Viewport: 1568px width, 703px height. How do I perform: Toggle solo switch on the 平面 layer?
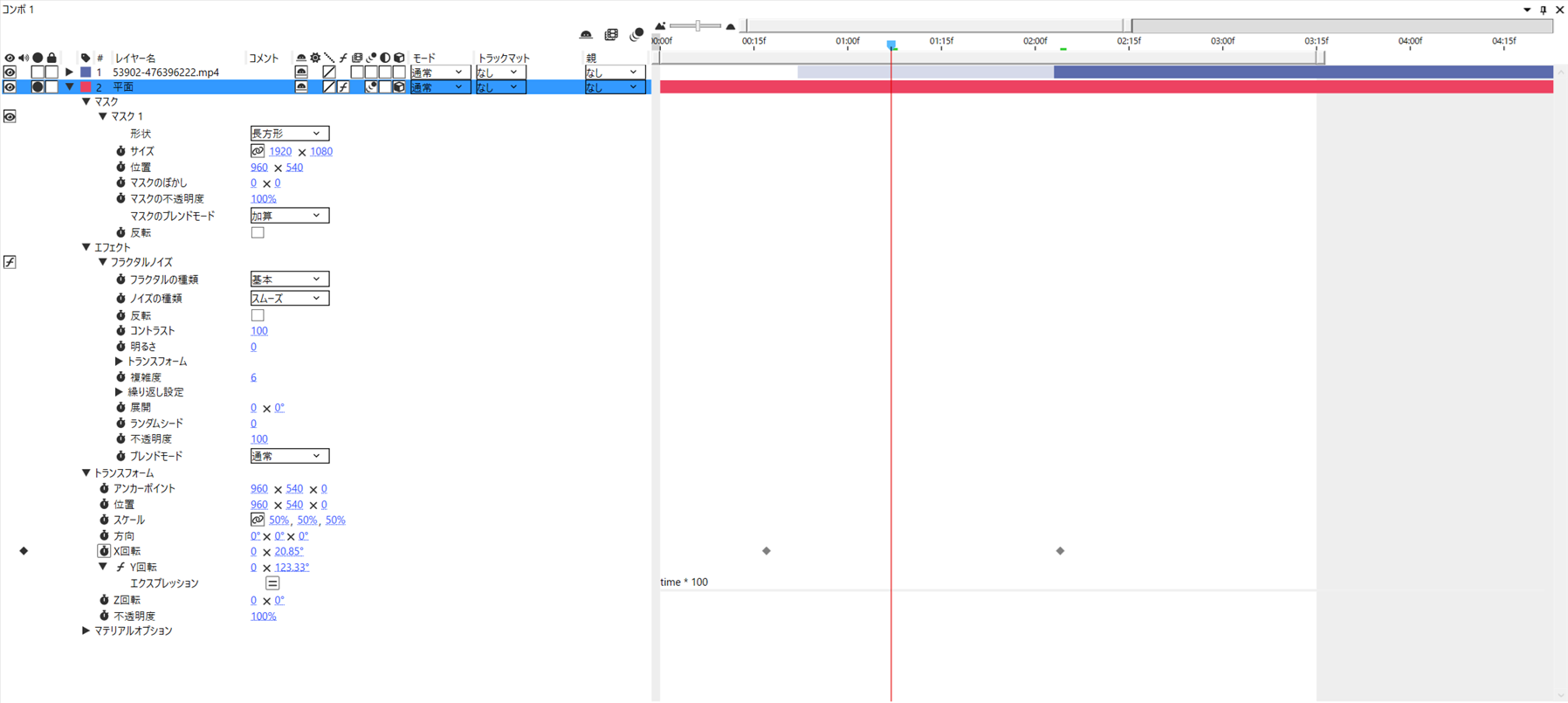click(x=38, y=87)
